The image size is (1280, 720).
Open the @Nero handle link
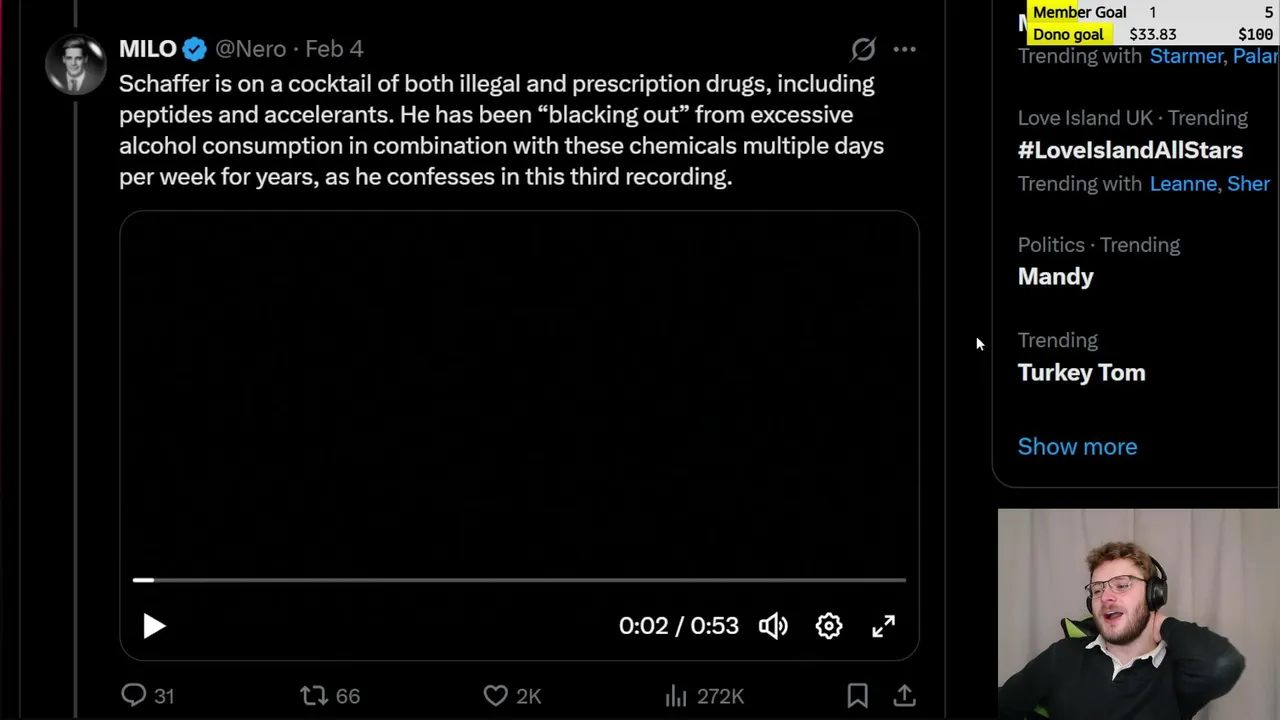coord(250,49)
